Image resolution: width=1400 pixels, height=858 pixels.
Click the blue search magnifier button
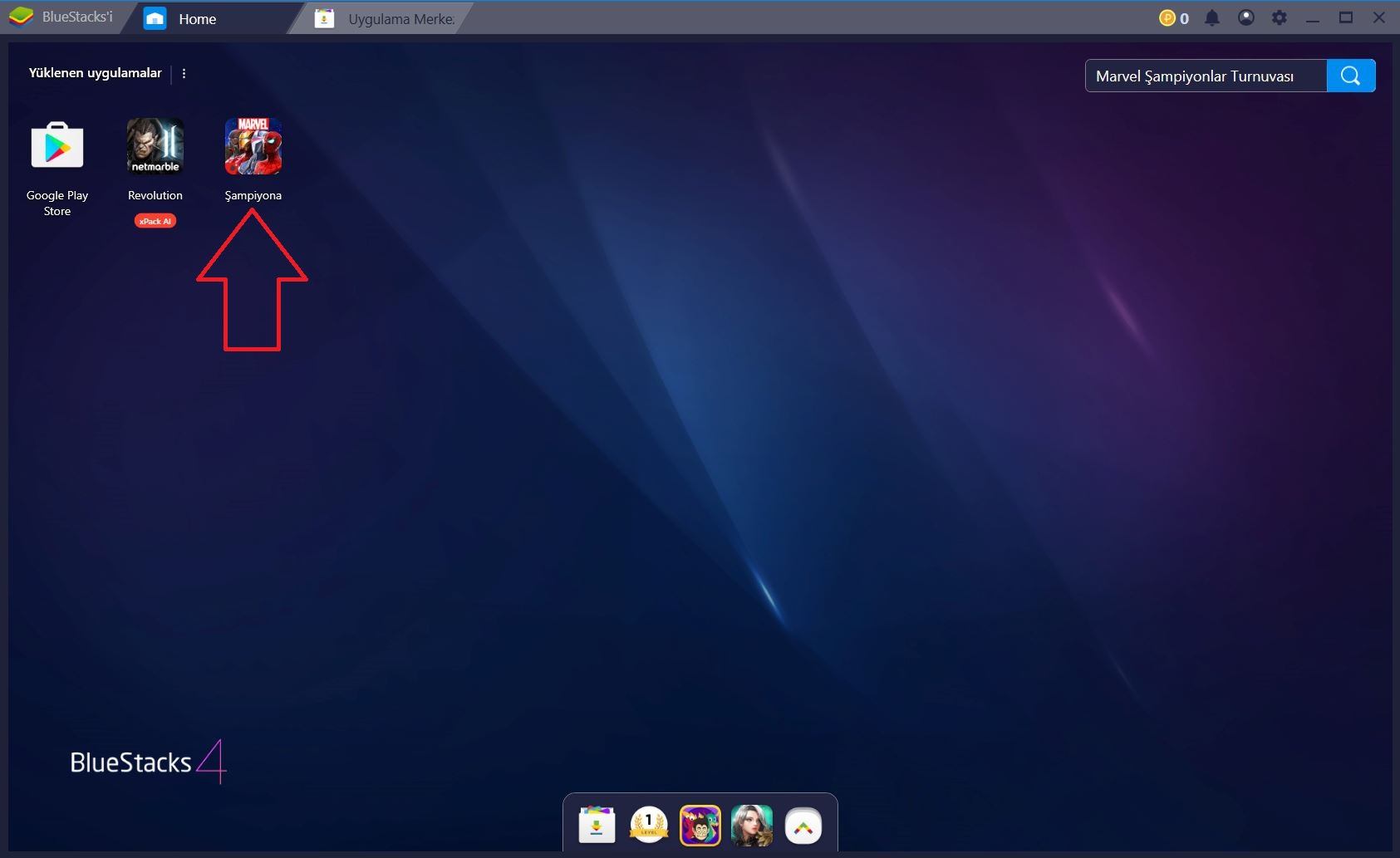click(x=1351, y=76)
